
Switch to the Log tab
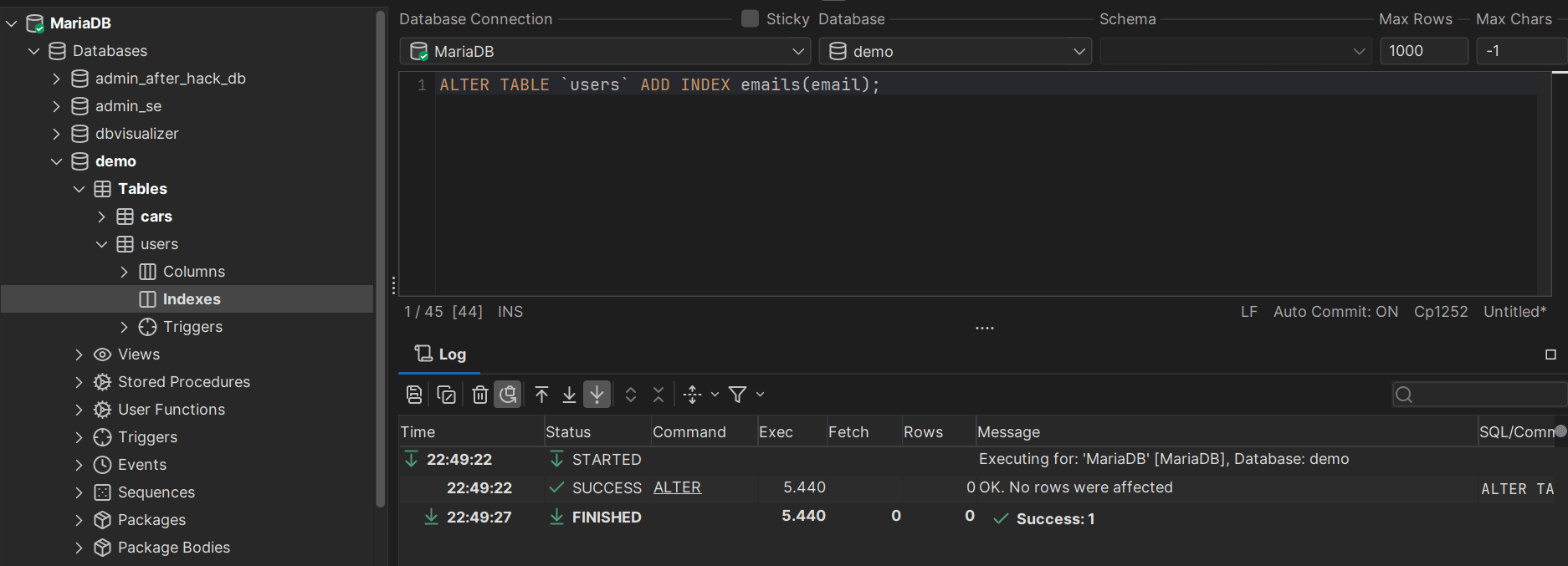coord(440,354)
